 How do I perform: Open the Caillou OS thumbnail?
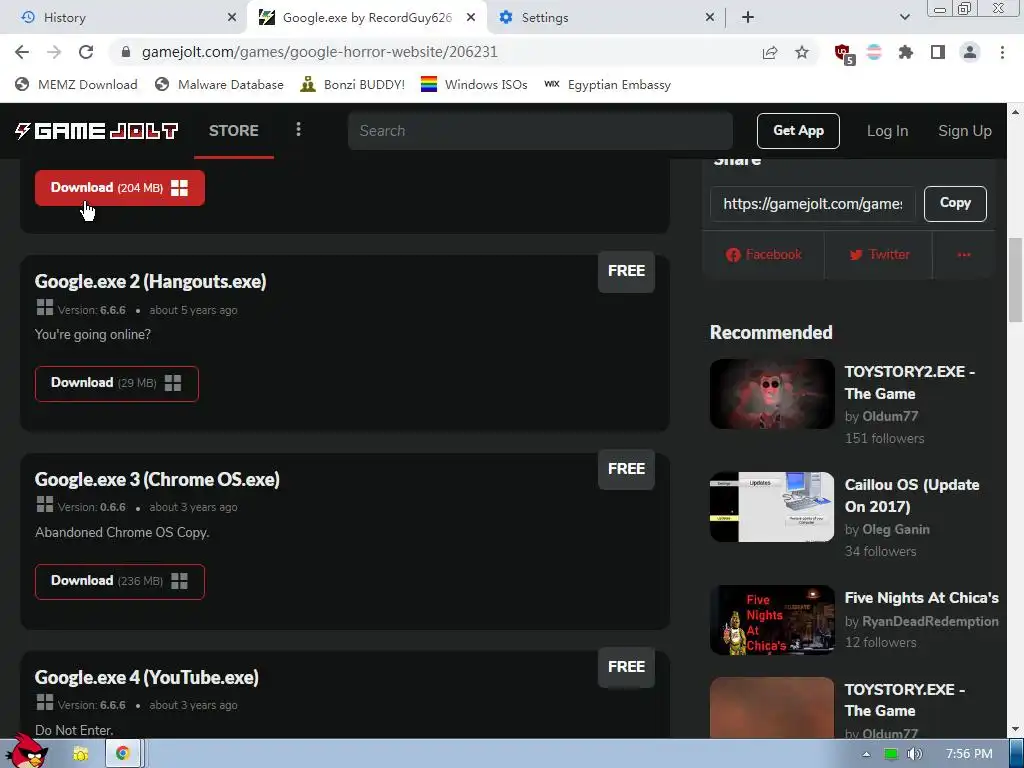coord(772,507)
